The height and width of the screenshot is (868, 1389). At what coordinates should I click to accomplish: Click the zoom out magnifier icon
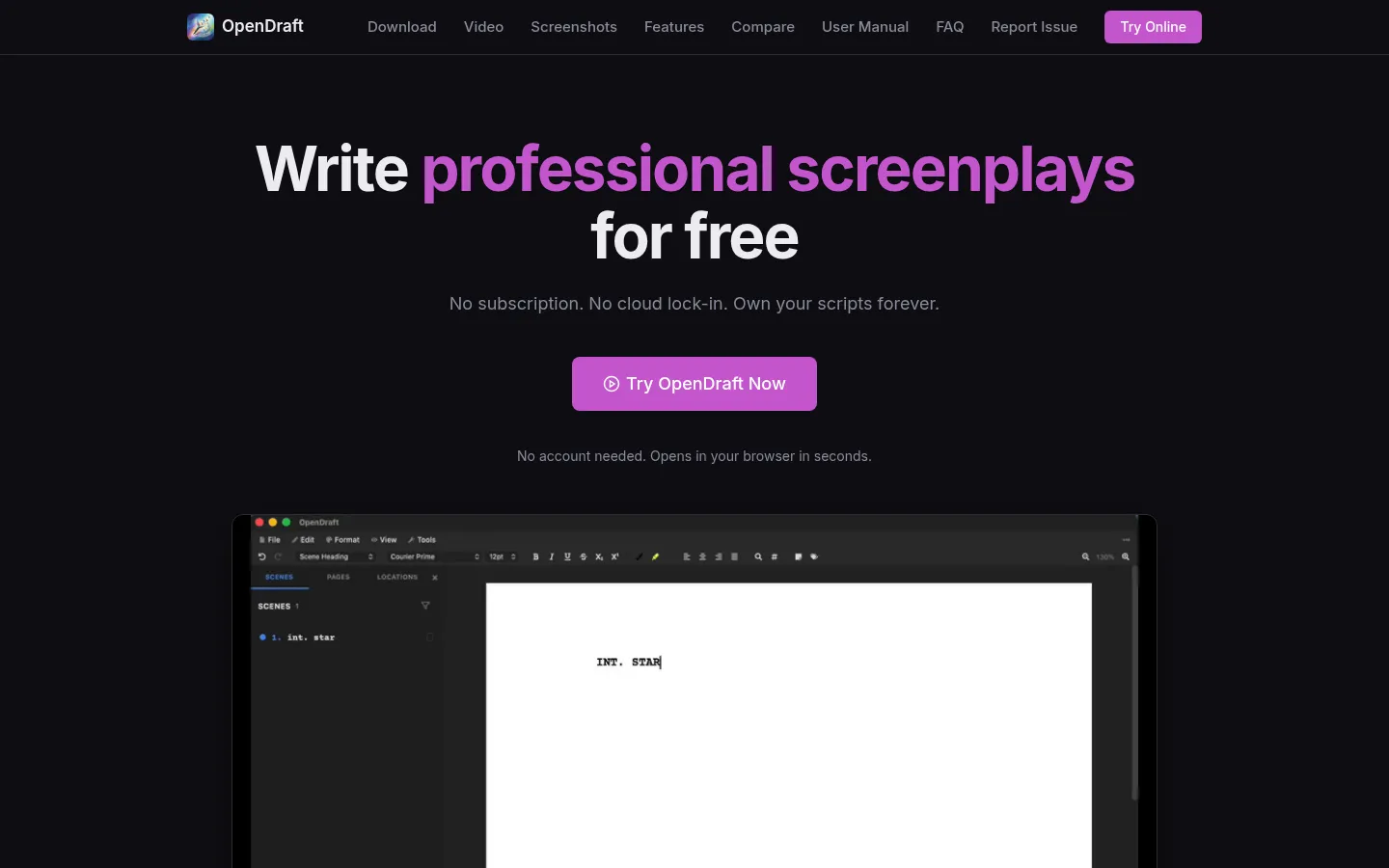pyautogui.click(x=1085, y=556)
